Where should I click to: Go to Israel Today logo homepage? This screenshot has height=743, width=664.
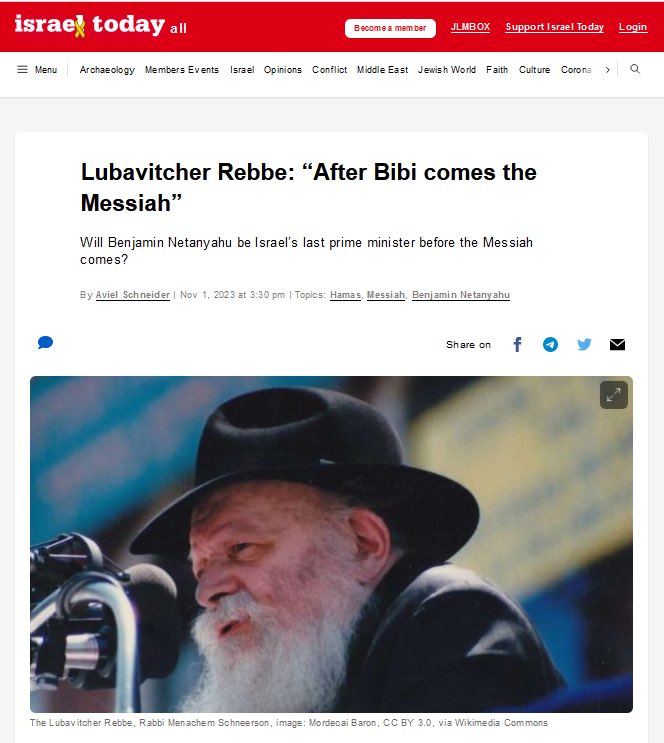[x=90, y=26]
